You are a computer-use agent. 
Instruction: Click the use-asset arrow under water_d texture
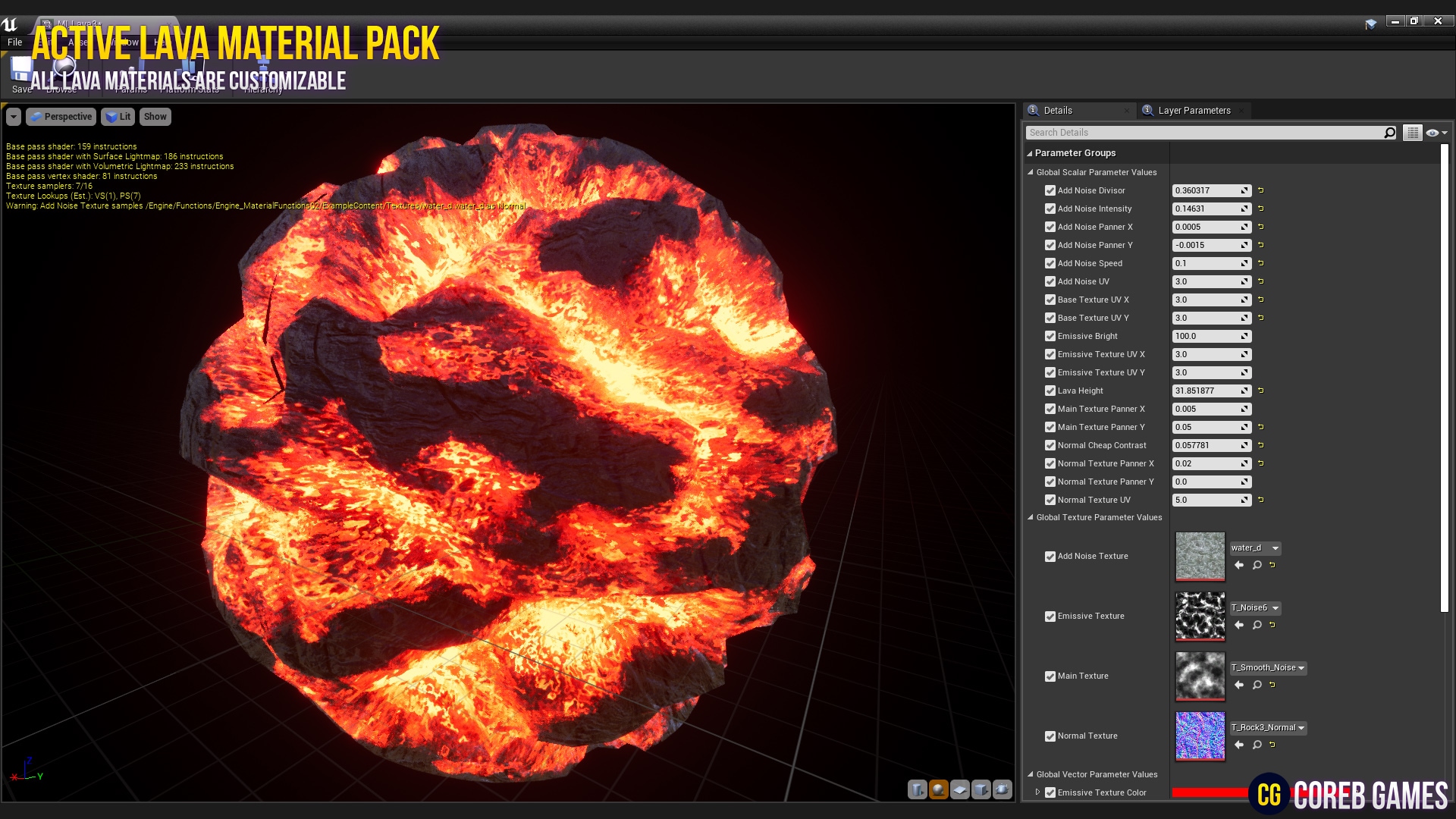point(1238,564)
